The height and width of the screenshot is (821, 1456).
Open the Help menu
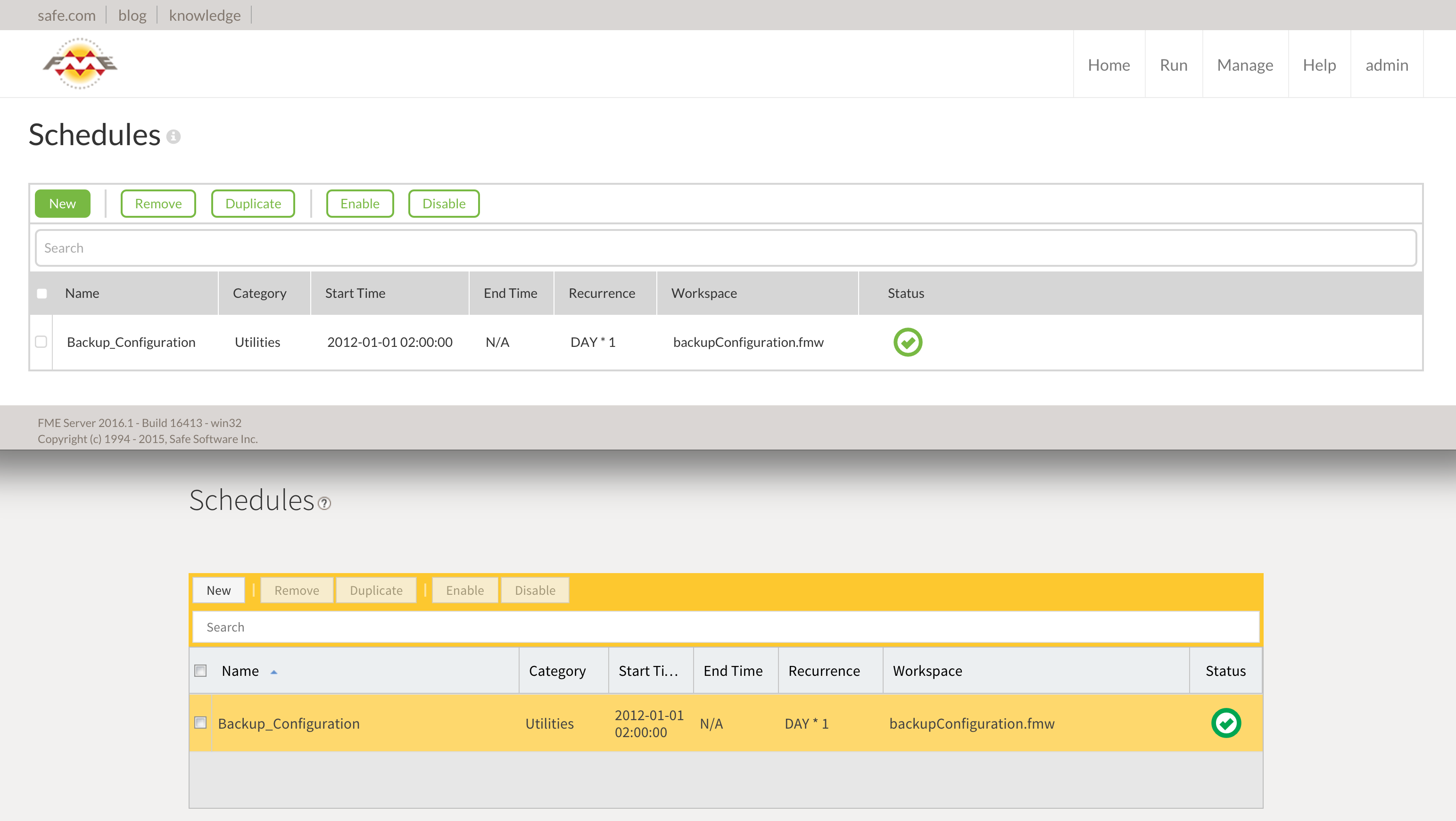click(x=1319, y=65)
